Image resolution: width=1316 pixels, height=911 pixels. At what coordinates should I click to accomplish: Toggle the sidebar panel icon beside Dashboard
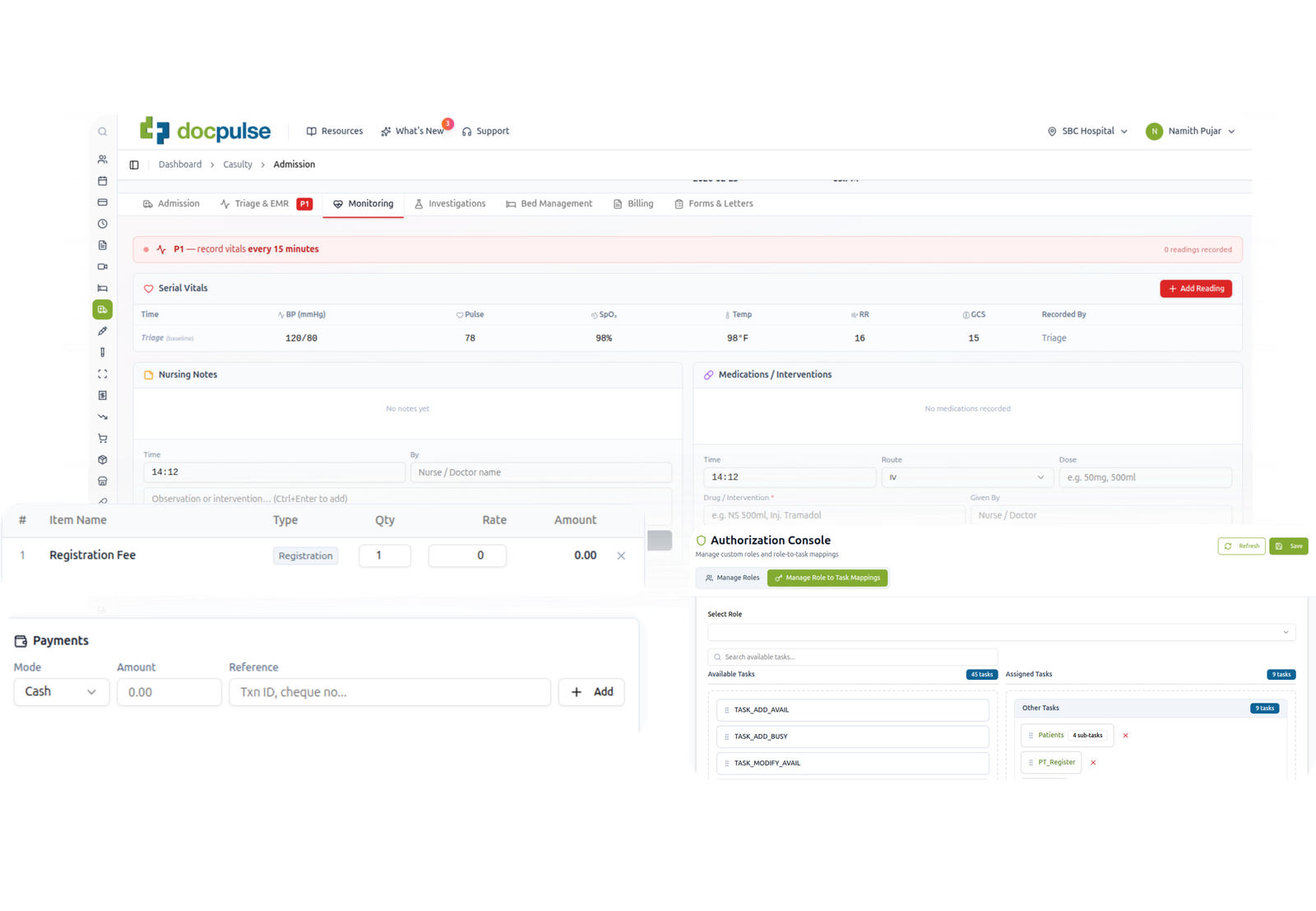pyautogui.click(x=134, y=165)
